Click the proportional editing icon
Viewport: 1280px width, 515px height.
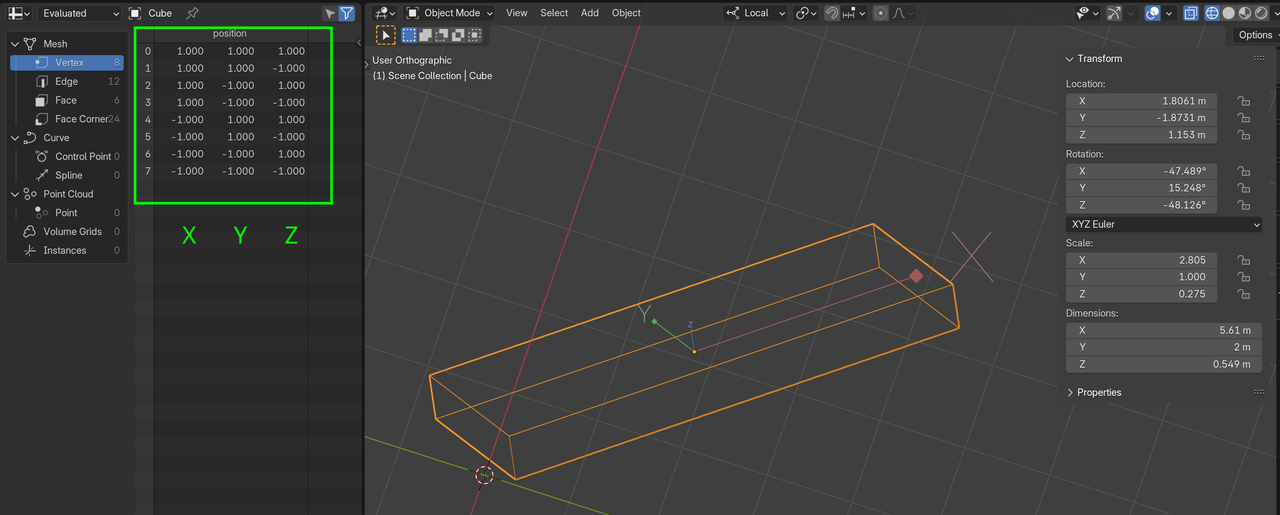click(880, 13)
